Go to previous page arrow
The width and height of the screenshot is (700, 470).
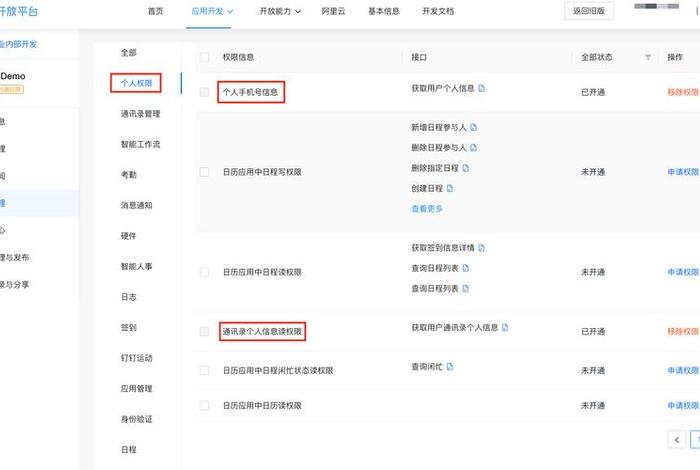pos(677,440)
